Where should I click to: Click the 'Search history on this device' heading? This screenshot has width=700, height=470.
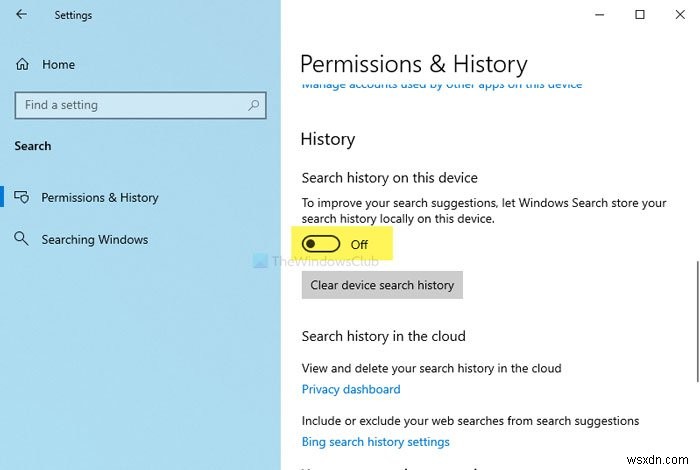click(389, 178)
